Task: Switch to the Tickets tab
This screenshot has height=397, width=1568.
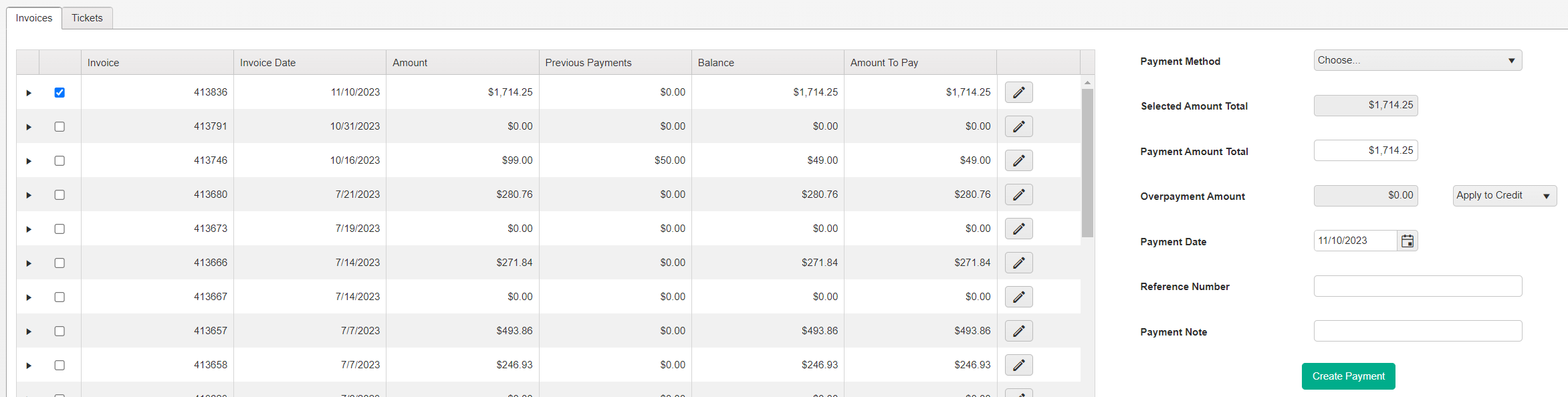Action: pos(87,18)
